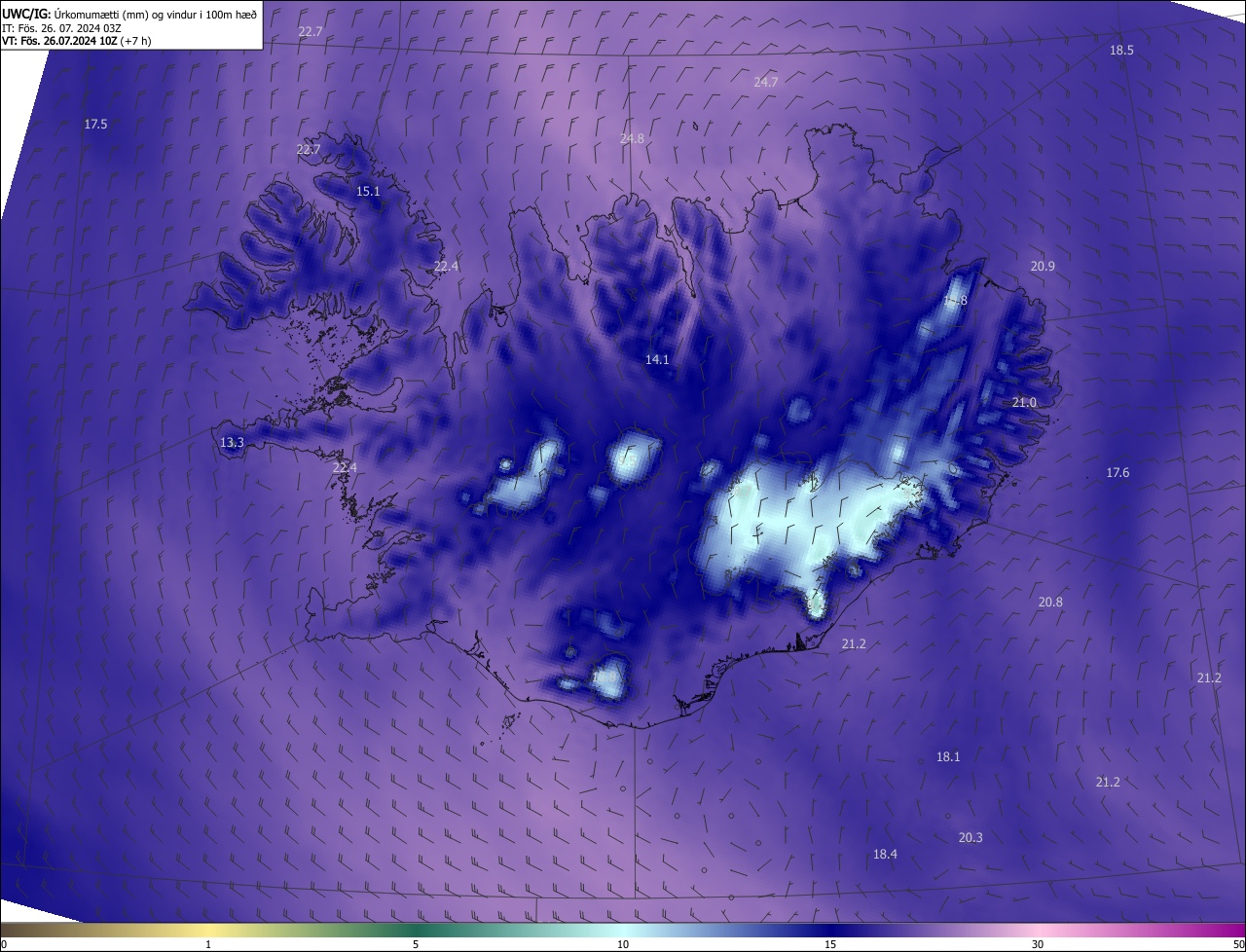Screen dimensions: 1246x952
Task: Click the '5' tick on the color scale
Action: pyautogui.click(x=416, y=944)
